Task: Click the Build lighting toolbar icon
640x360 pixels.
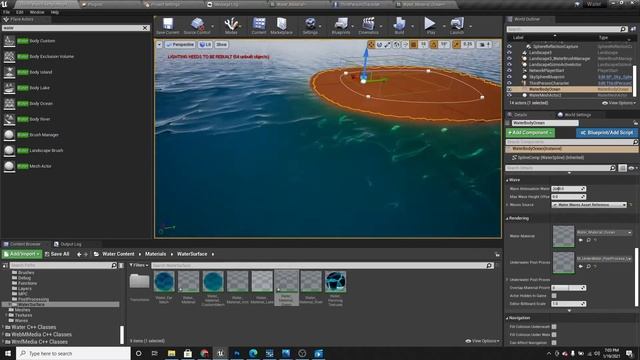Action: pyautogui.click(x=399, y=26)
